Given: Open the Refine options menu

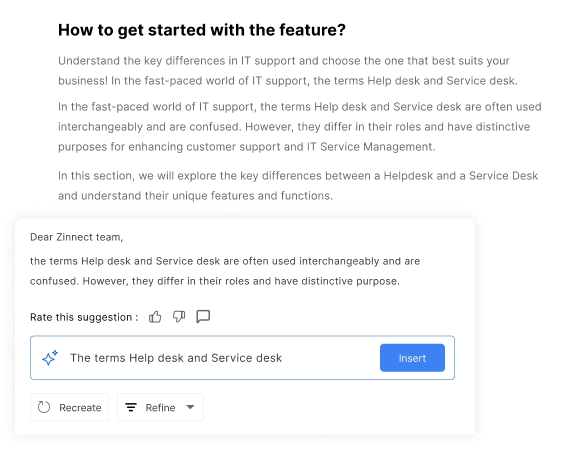Looking at the screenshot, I should (160, 407).
